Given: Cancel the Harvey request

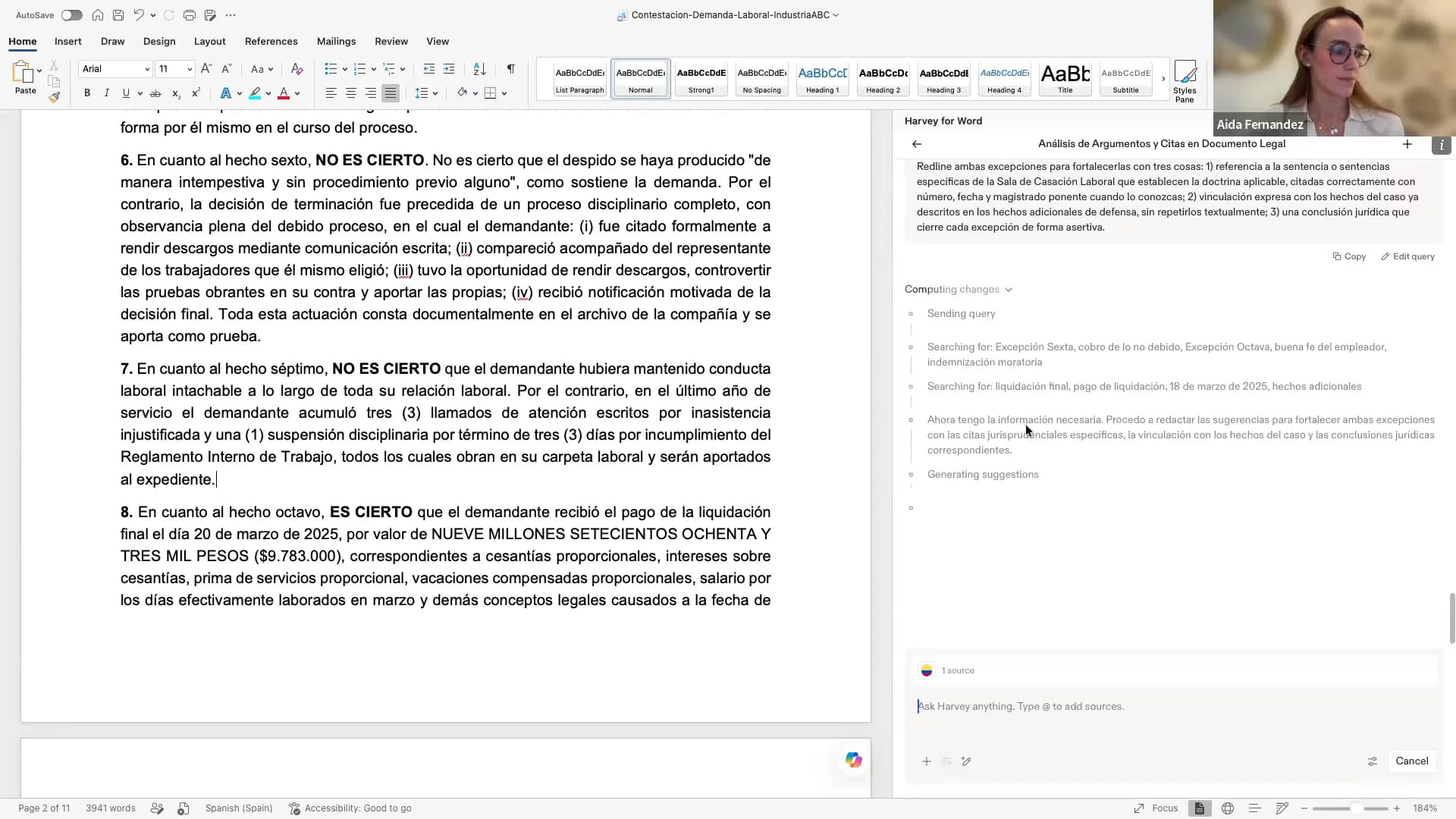Looking at the screenshot, I should (x=1411, y=761).
